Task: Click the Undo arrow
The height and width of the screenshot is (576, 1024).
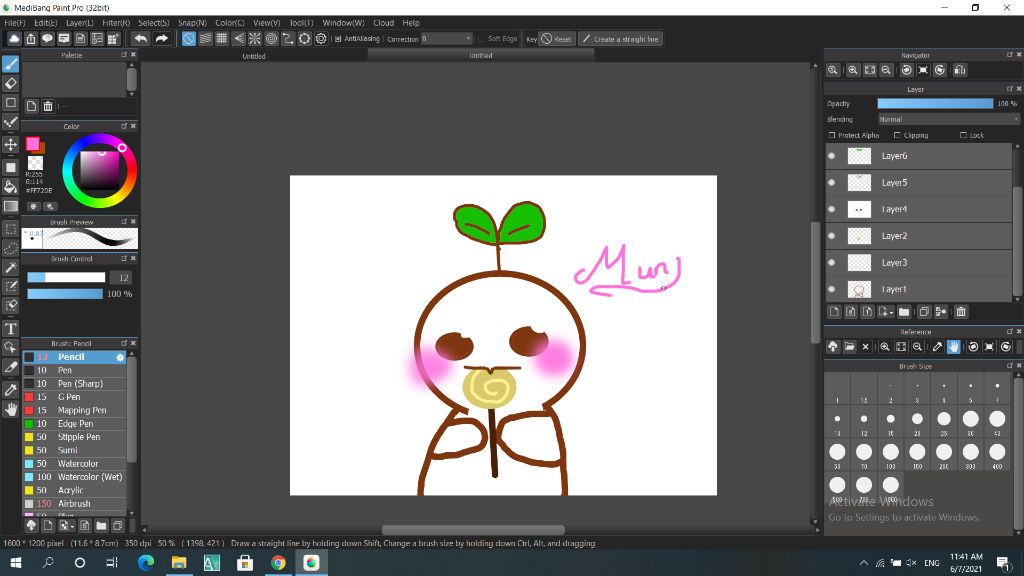Action: tap(140, 39)
